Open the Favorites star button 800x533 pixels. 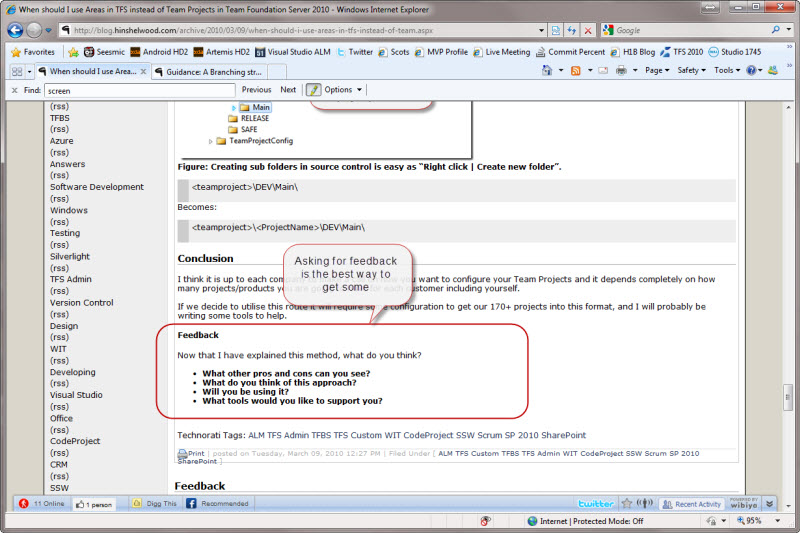pos(33,52)
